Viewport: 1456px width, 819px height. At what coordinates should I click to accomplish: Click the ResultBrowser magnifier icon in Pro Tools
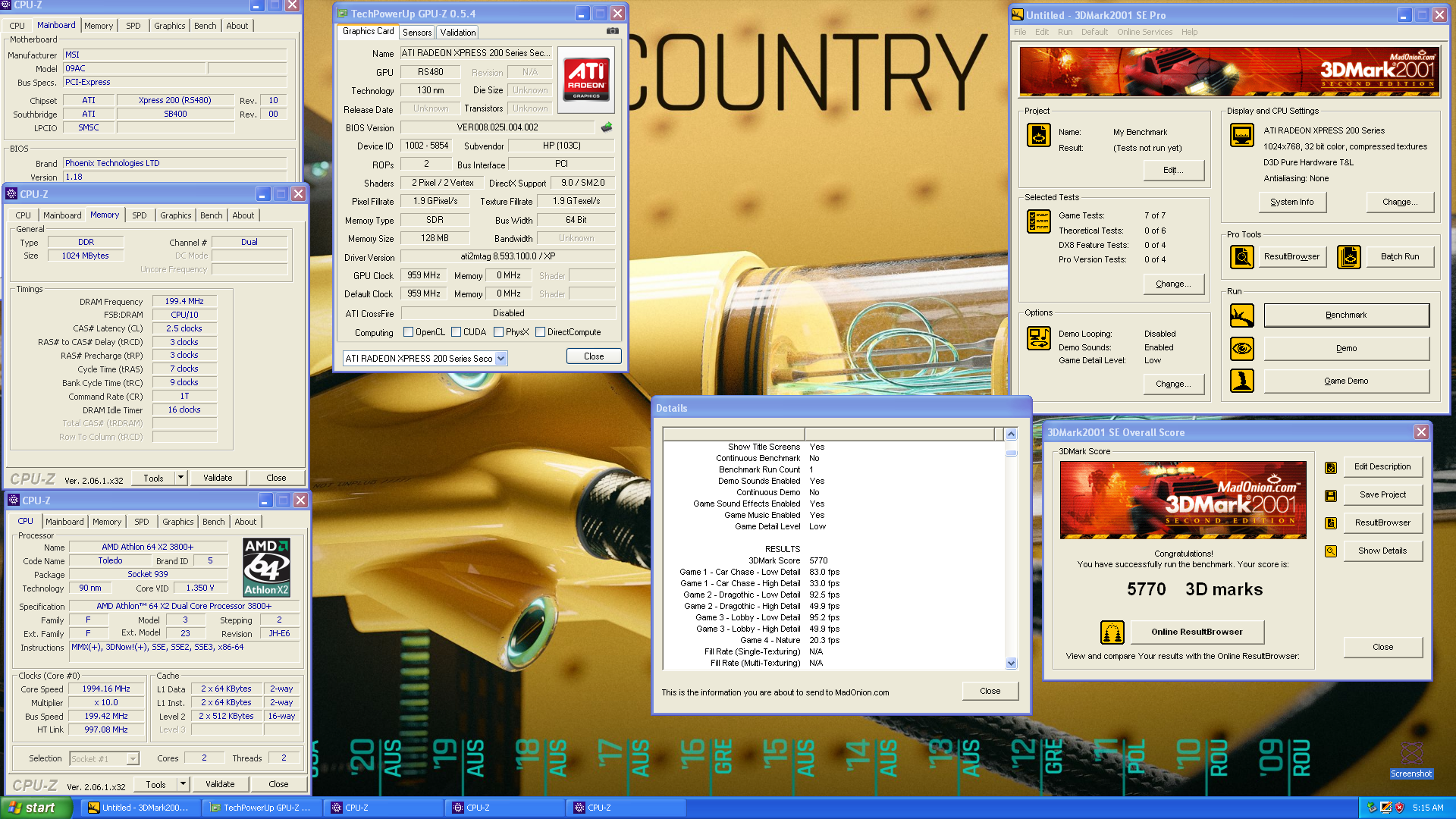(x=1241, y=257)
